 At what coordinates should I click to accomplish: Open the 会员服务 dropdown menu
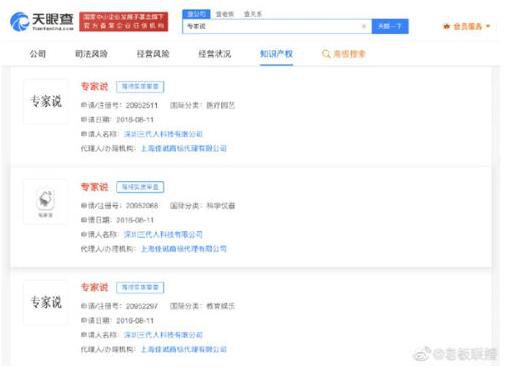tap(467, 26)
